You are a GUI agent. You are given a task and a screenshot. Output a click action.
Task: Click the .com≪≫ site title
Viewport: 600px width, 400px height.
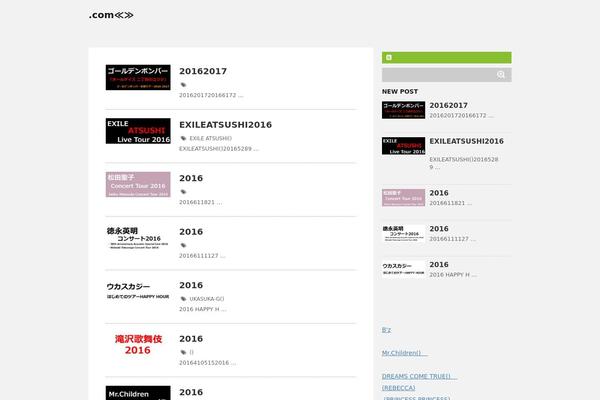(111, 15)
